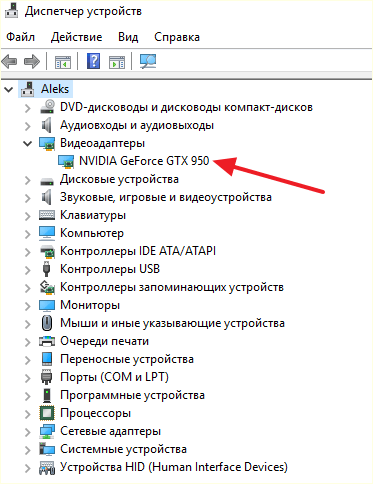
Task: Click the Back arrow toolbar icon
Action: pos(10,61)
